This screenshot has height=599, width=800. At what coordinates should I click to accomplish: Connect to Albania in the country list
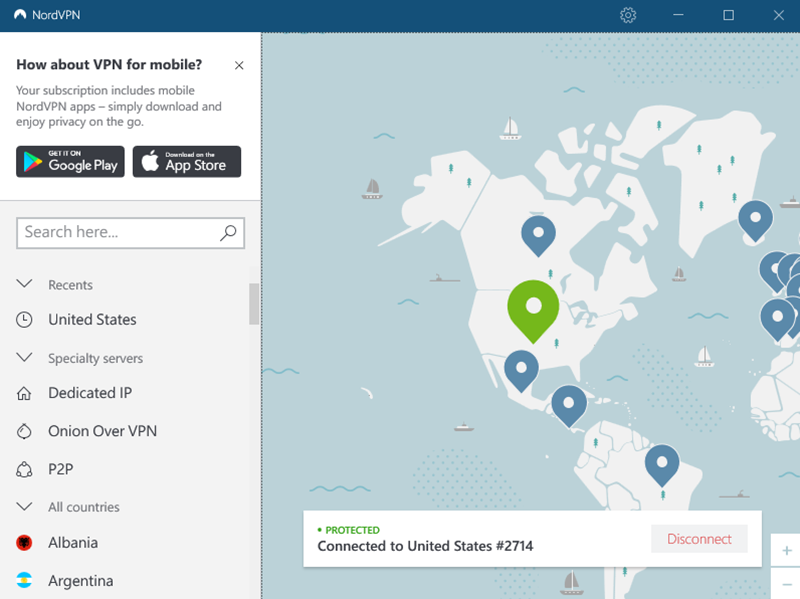pos(73,542)
